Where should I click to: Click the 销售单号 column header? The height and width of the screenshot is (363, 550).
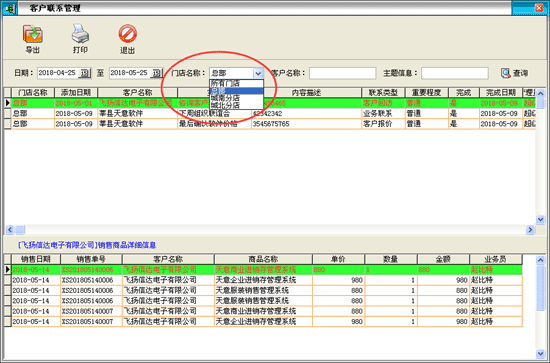pos(91,259)
